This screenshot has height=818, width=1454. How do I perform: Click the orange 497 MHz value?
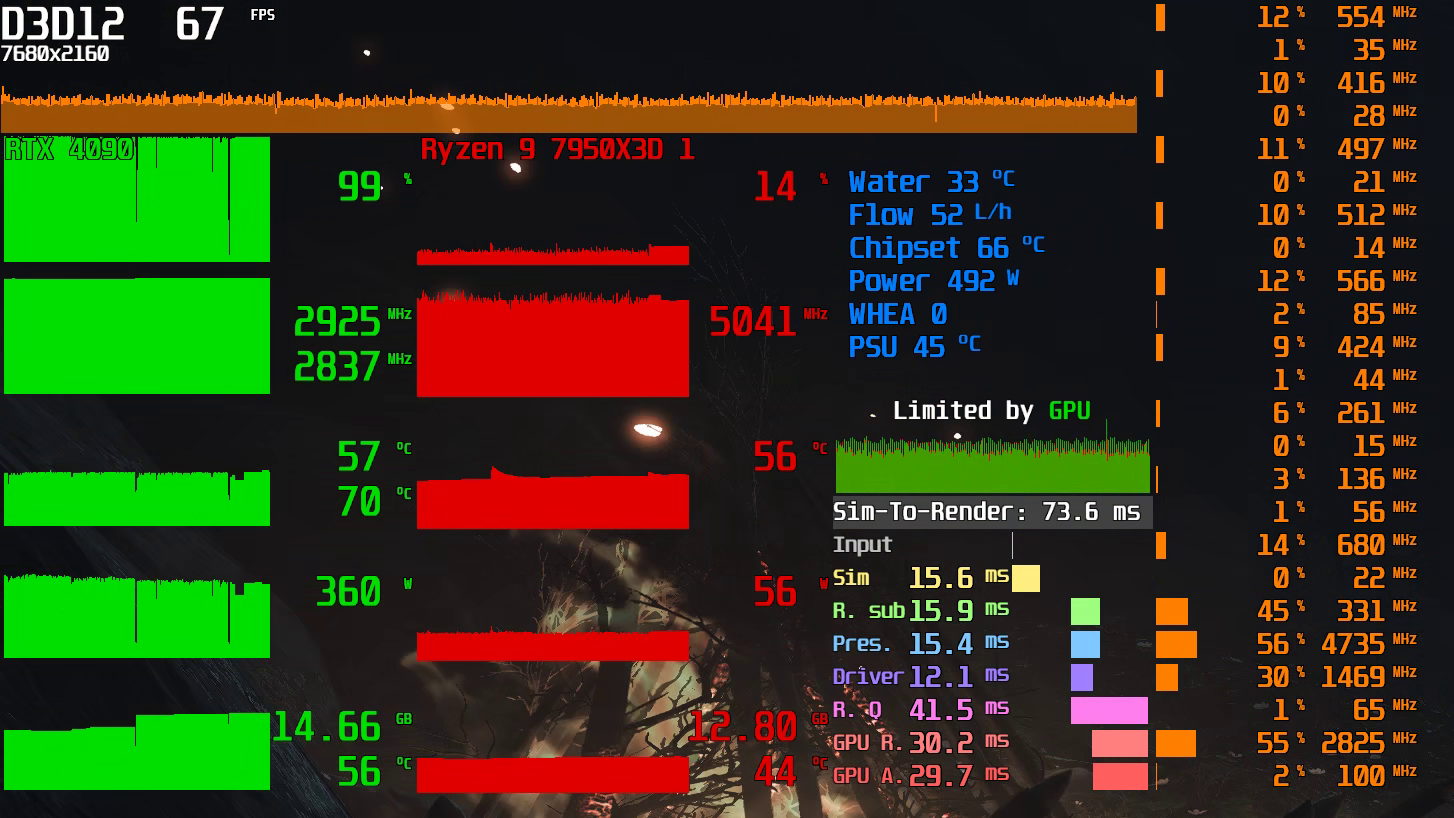click(x=1376, y=149)
